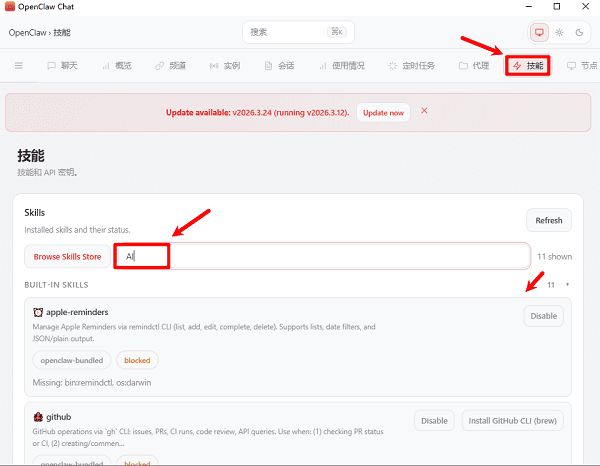The image size is (600, 466).
Task: Open the 概览 overview tab
Action: click(116, 66)
